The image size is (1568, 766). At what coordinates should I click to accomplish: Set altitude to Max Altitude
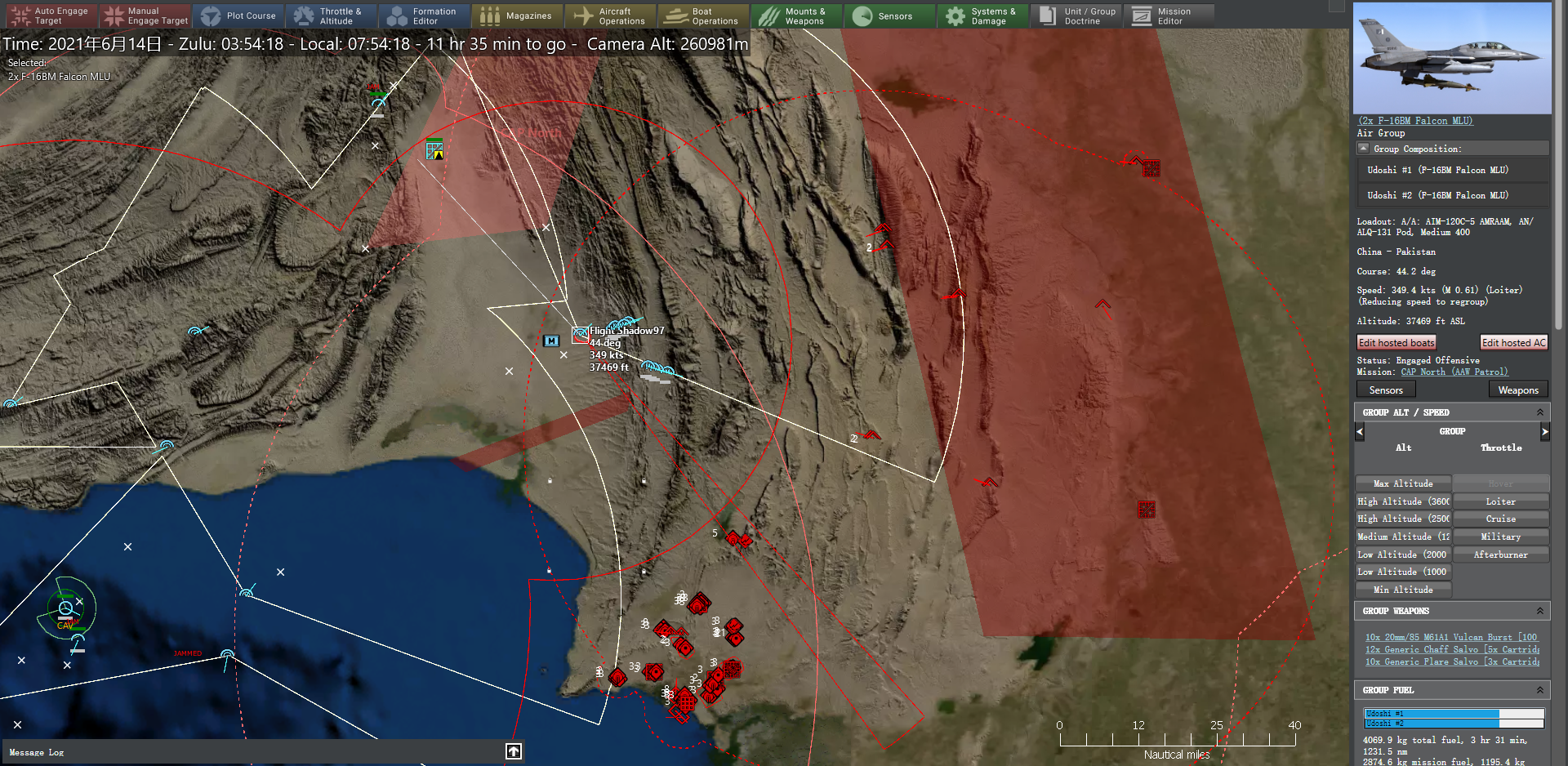coord(1403,483)
